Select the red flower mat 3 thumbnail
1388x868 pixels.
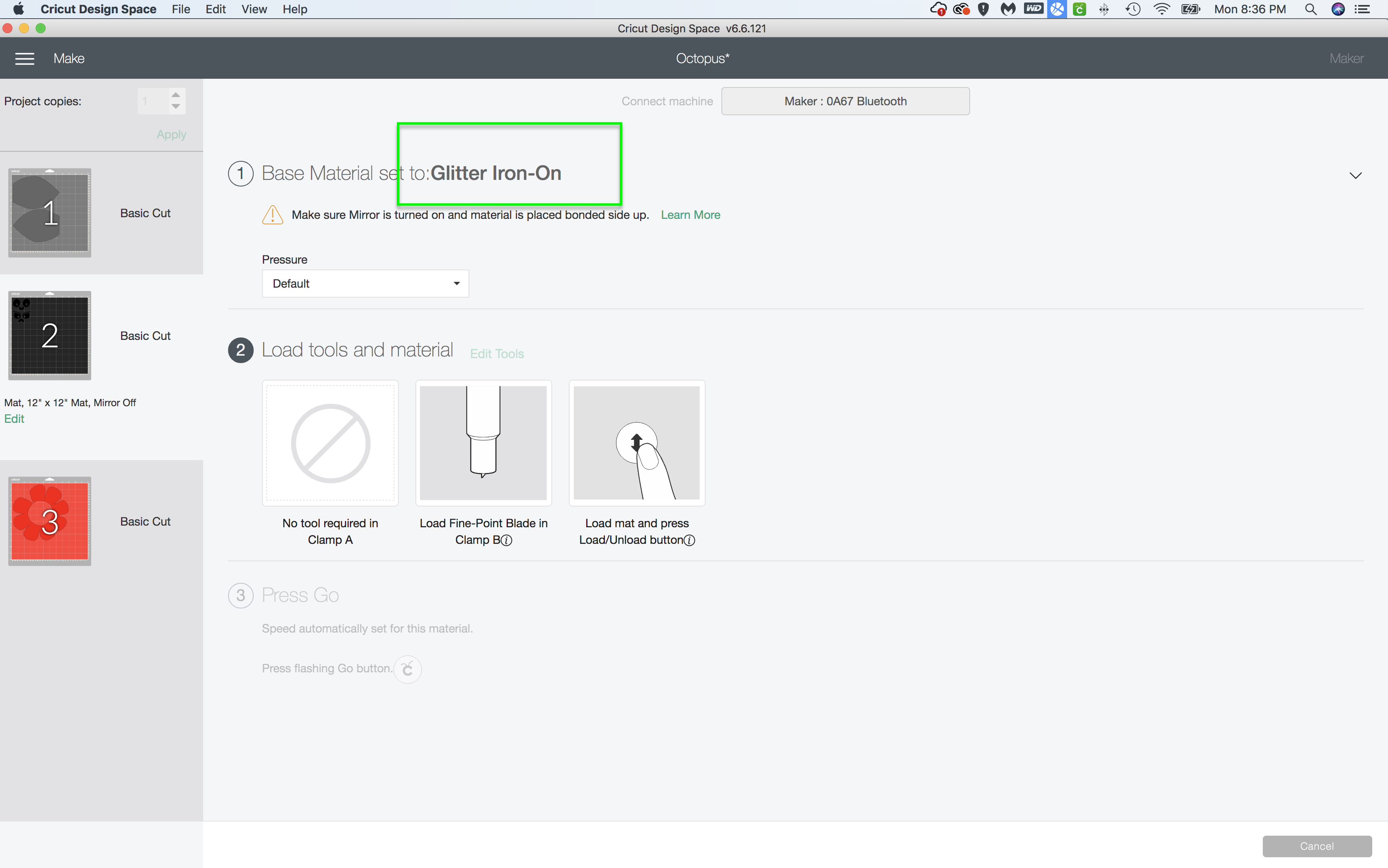tap(50, 521)
